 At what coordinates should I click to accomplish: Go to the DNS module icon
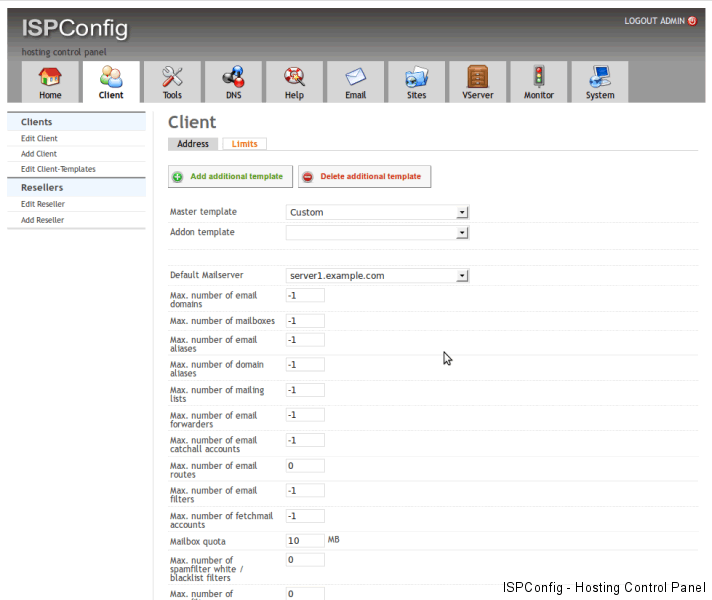click(x=233, y=78)
